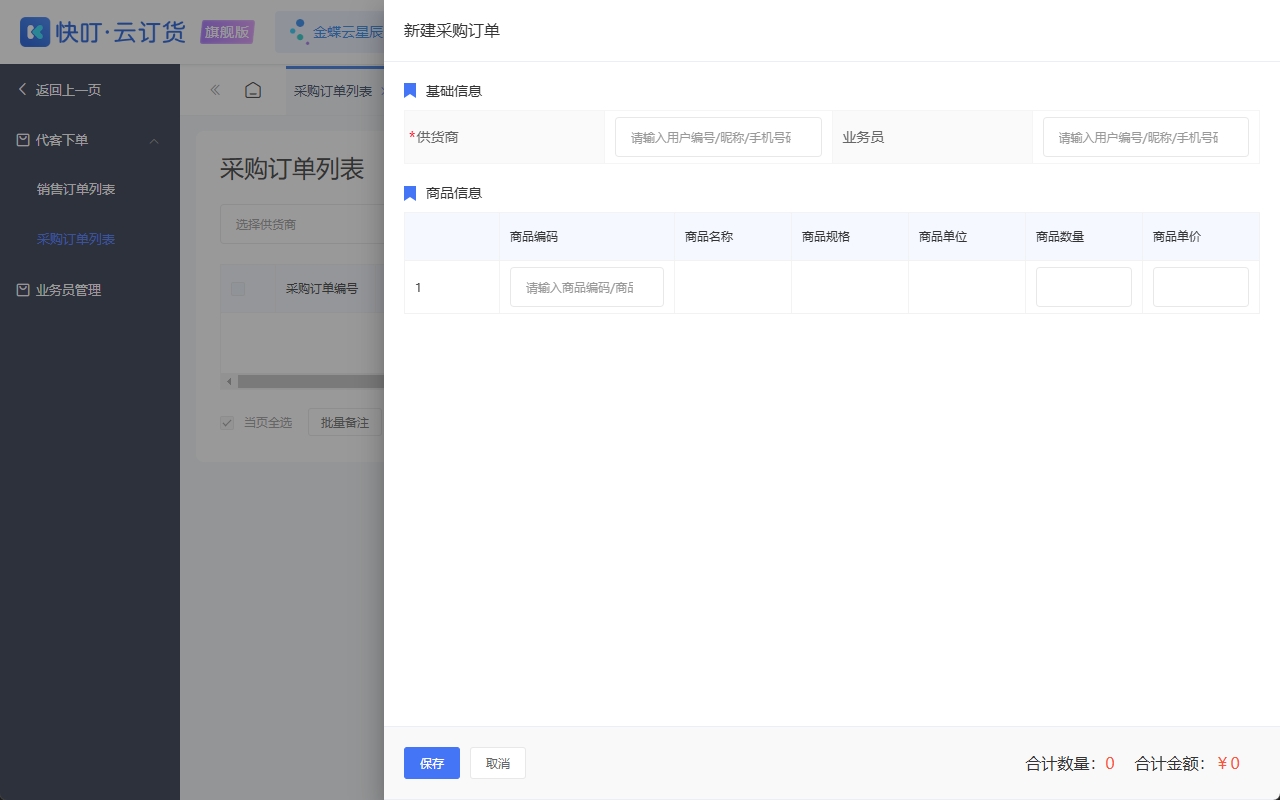Click the 代客下单 clipboard icon
Image resolution: width=1280 pixels, height=800 pixels.
(23, 140)
